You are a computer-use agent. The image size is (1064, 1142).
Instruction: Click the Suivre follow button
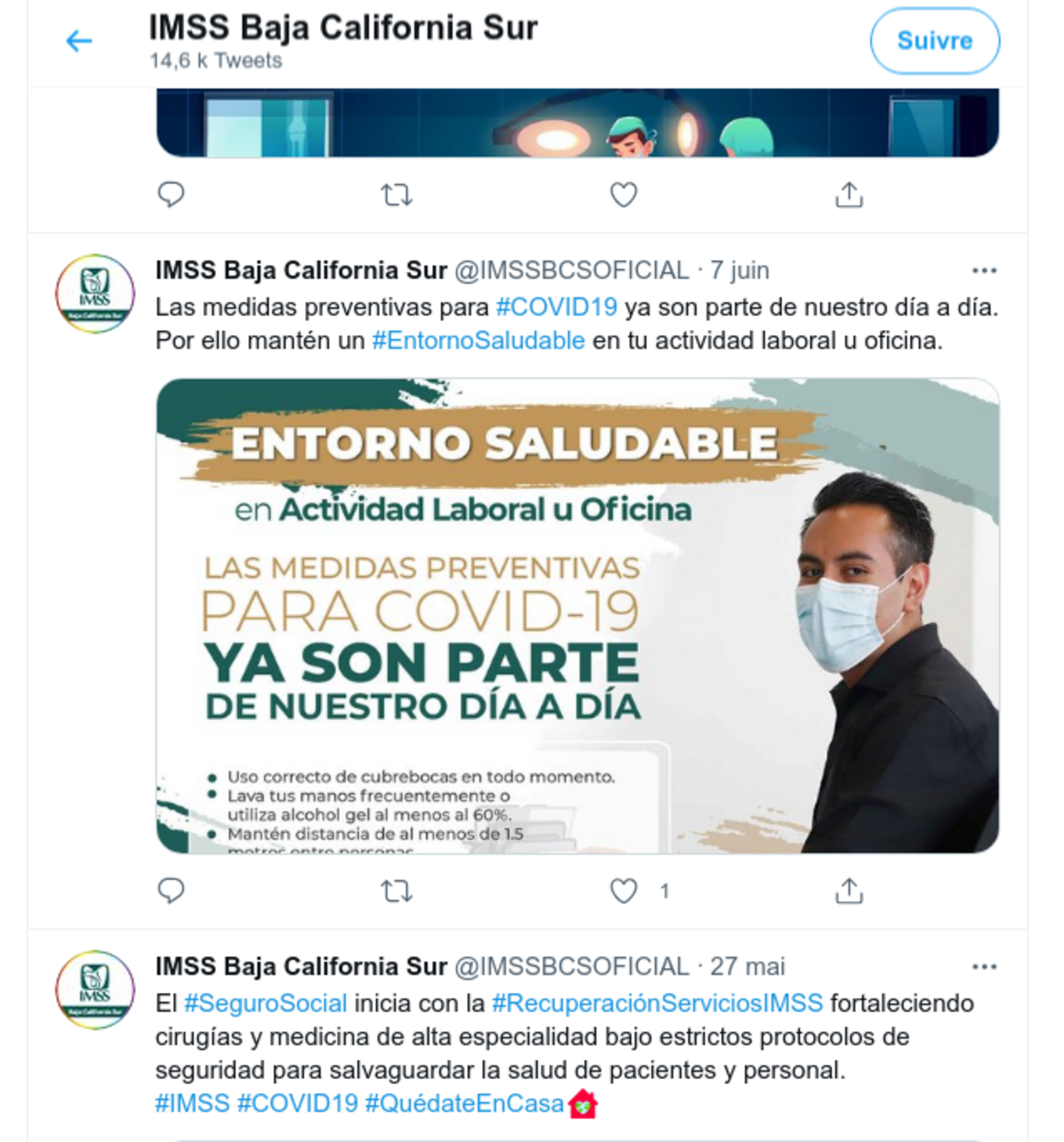pyautogui.click(x=934, y=41)
